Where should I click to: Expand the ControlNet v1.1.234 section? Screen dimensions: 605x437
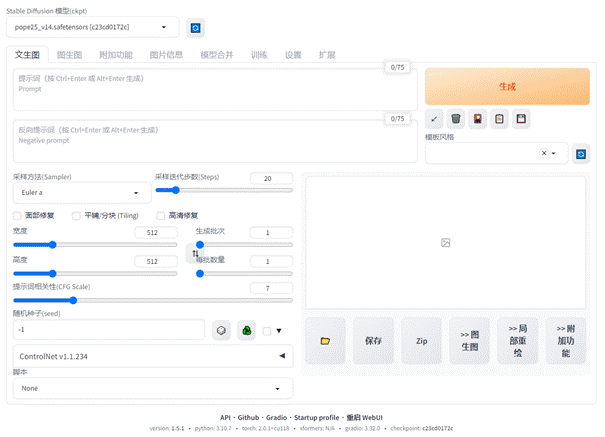(152, 355)
